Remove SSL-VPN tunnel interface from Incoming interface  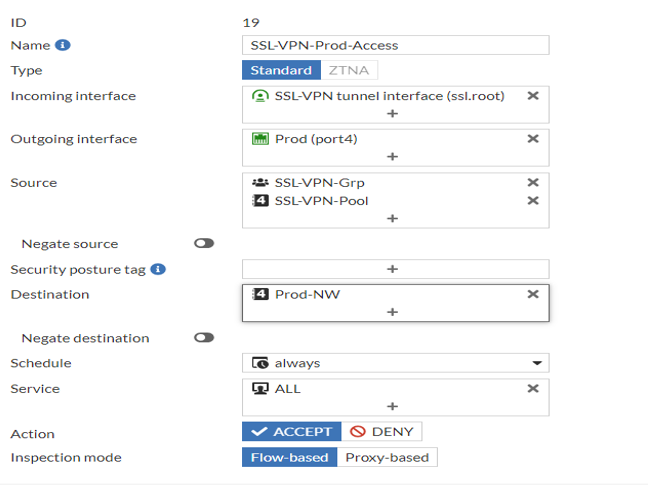tap(533, 96)
